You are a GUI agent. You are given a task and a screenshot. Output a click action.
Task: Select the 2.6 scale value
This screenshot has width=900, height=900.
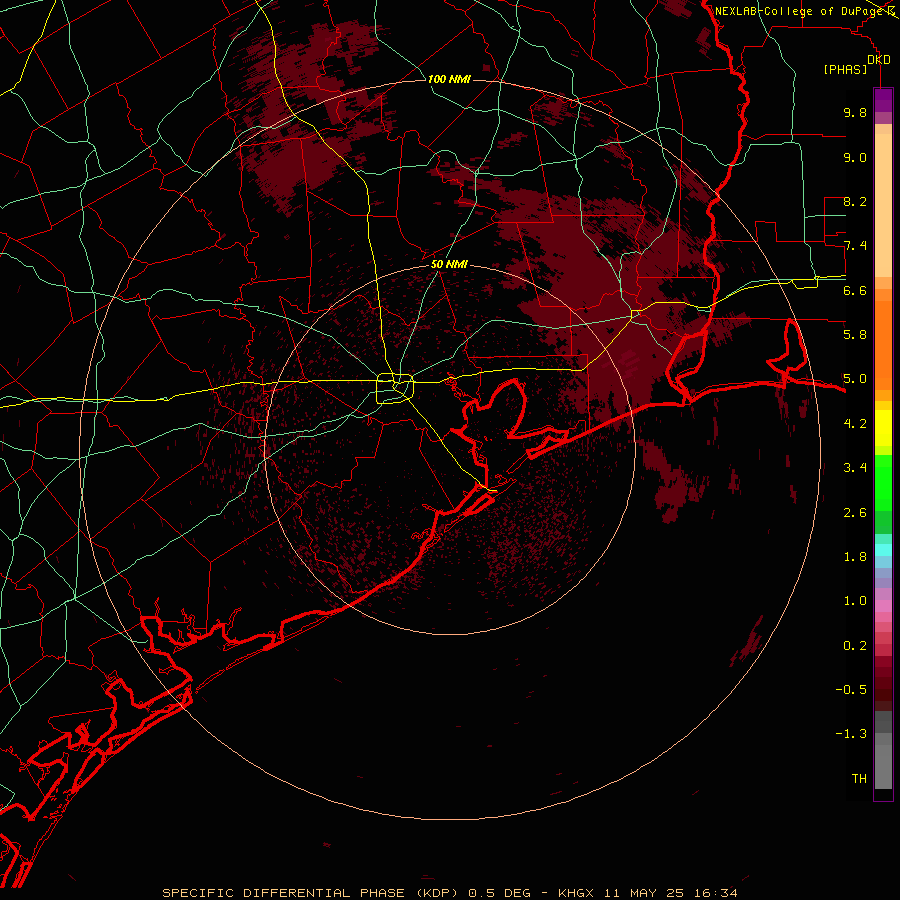click(x=855, y=513)
